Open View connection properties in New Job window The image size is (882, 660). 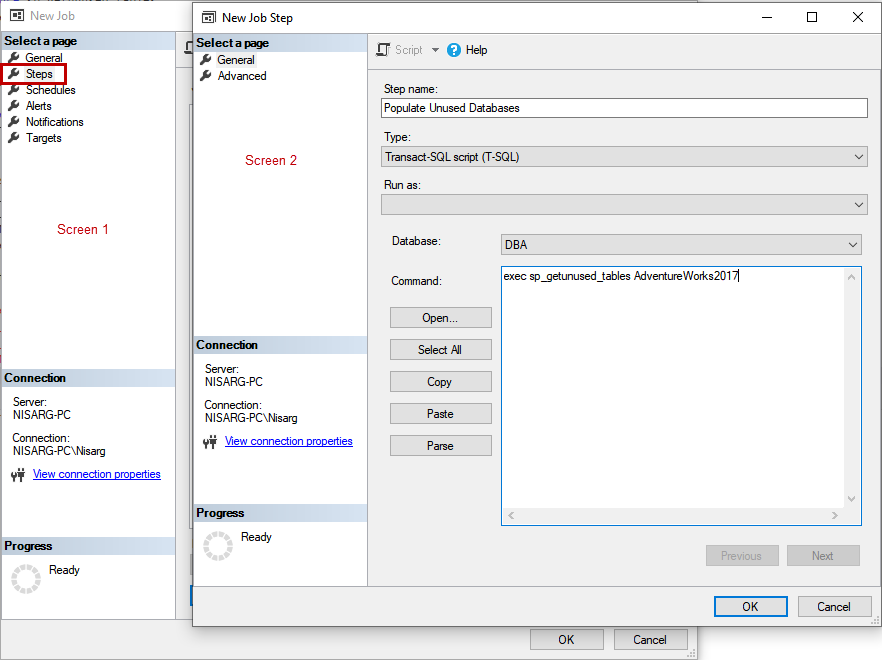pyautogui.click(x=96, y=474)
